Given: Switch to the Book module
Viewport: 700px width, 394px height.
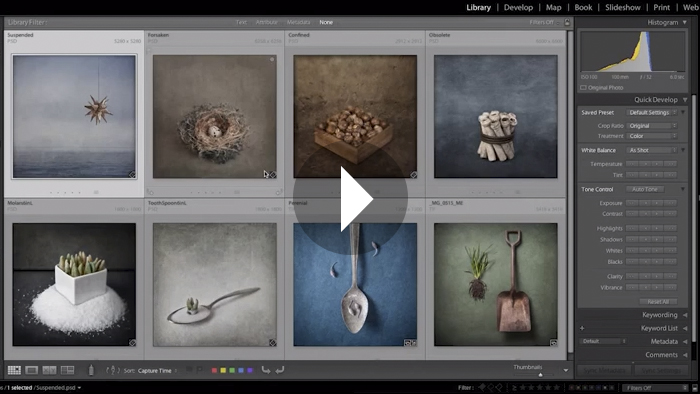Looking at the screenshot, I should [x=583, y=8].
